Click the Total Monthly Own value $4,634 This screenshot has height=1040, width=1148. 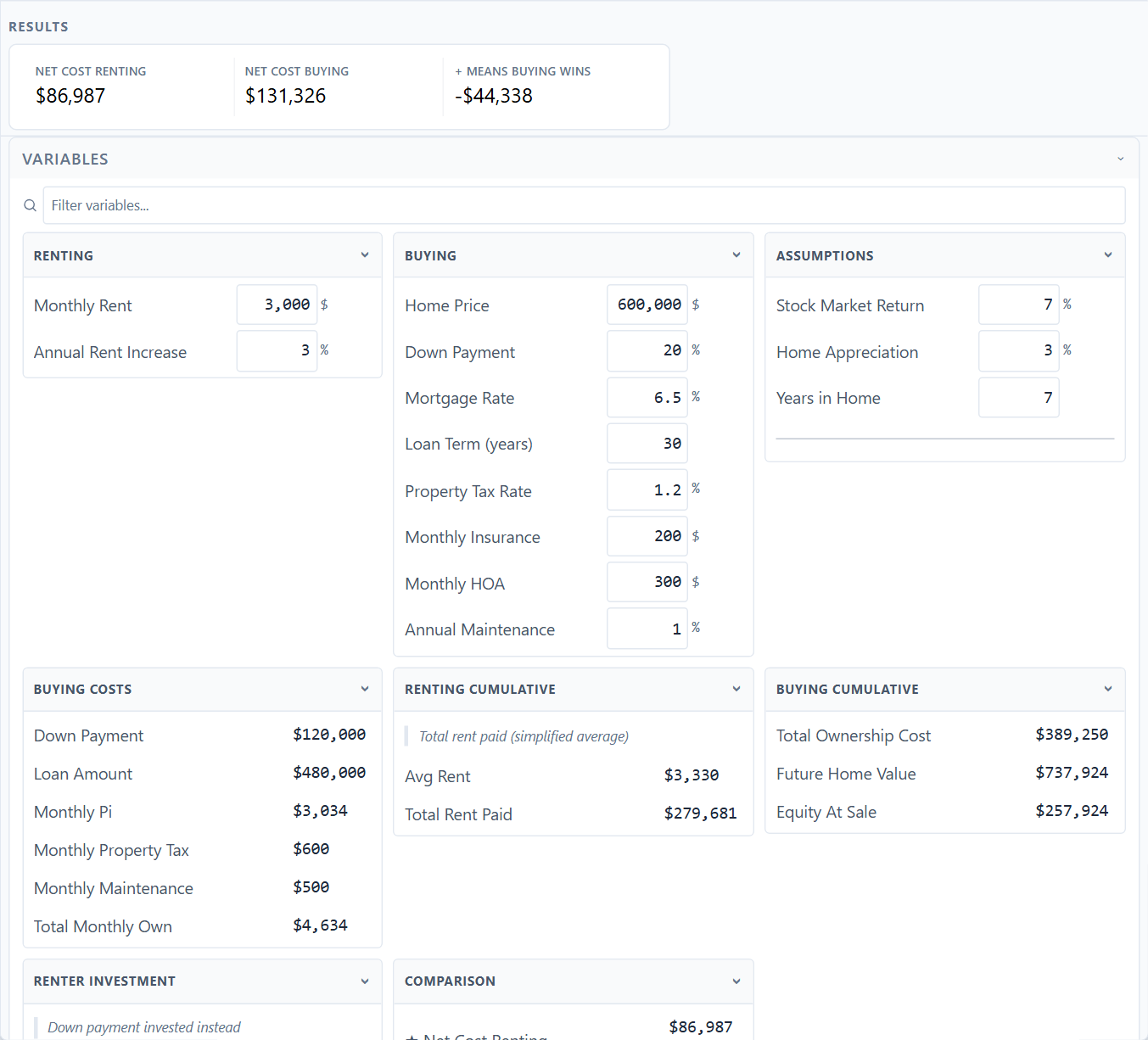coord(320,925)
